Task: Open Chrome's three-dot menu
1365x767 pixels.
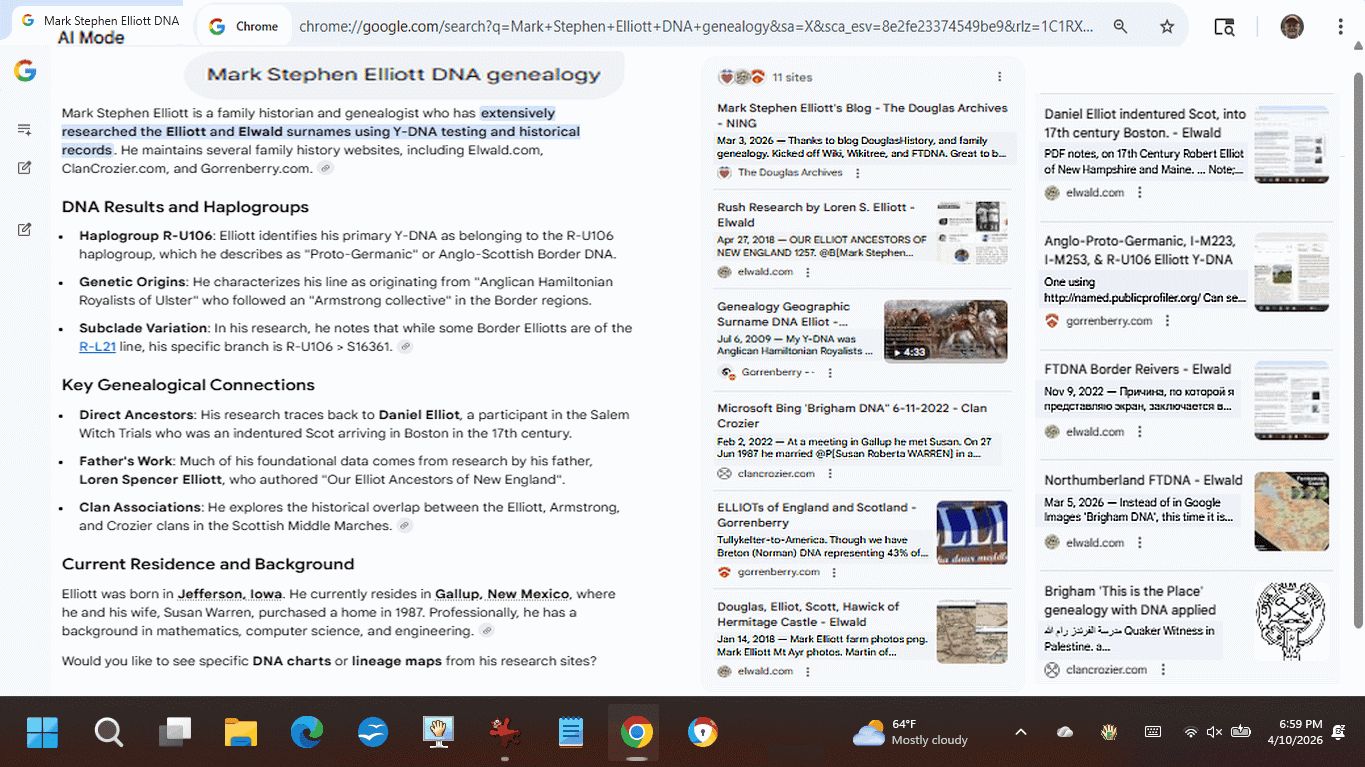Action: tap(1340, 27)
